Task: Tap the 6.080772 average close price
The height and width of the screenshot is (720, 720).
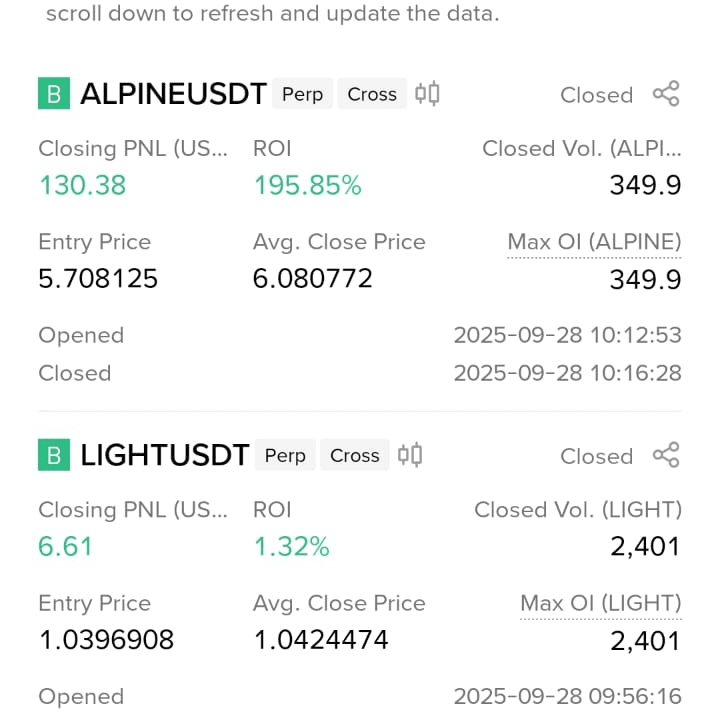Action: pyautogui.click(x=313, y=279)
